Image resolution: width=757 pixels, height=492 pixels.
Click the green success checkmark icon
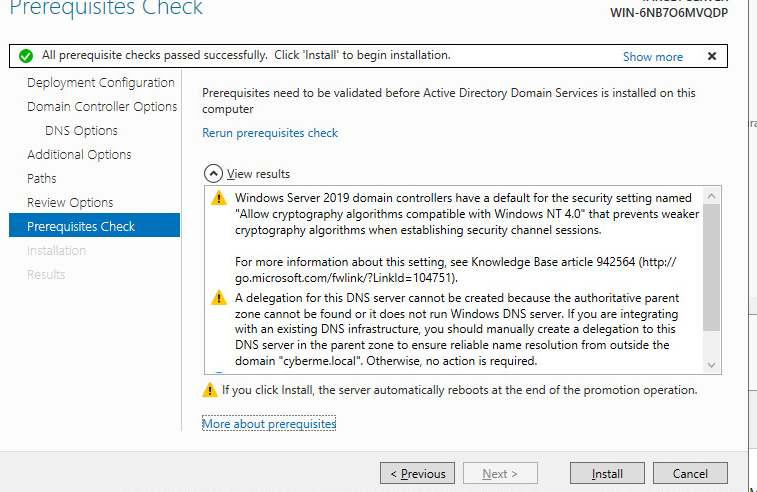[25, 56]
